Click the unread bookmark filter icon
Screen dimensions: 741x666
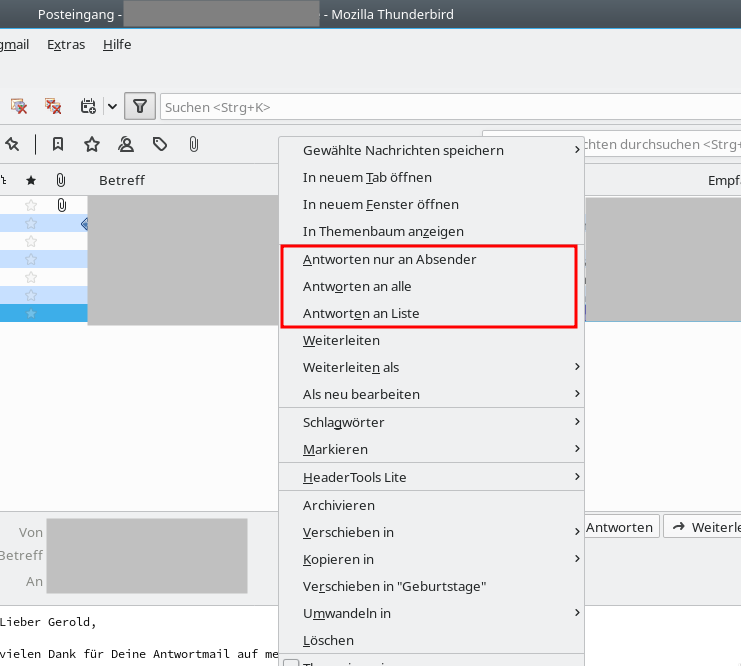click(58, 145)
